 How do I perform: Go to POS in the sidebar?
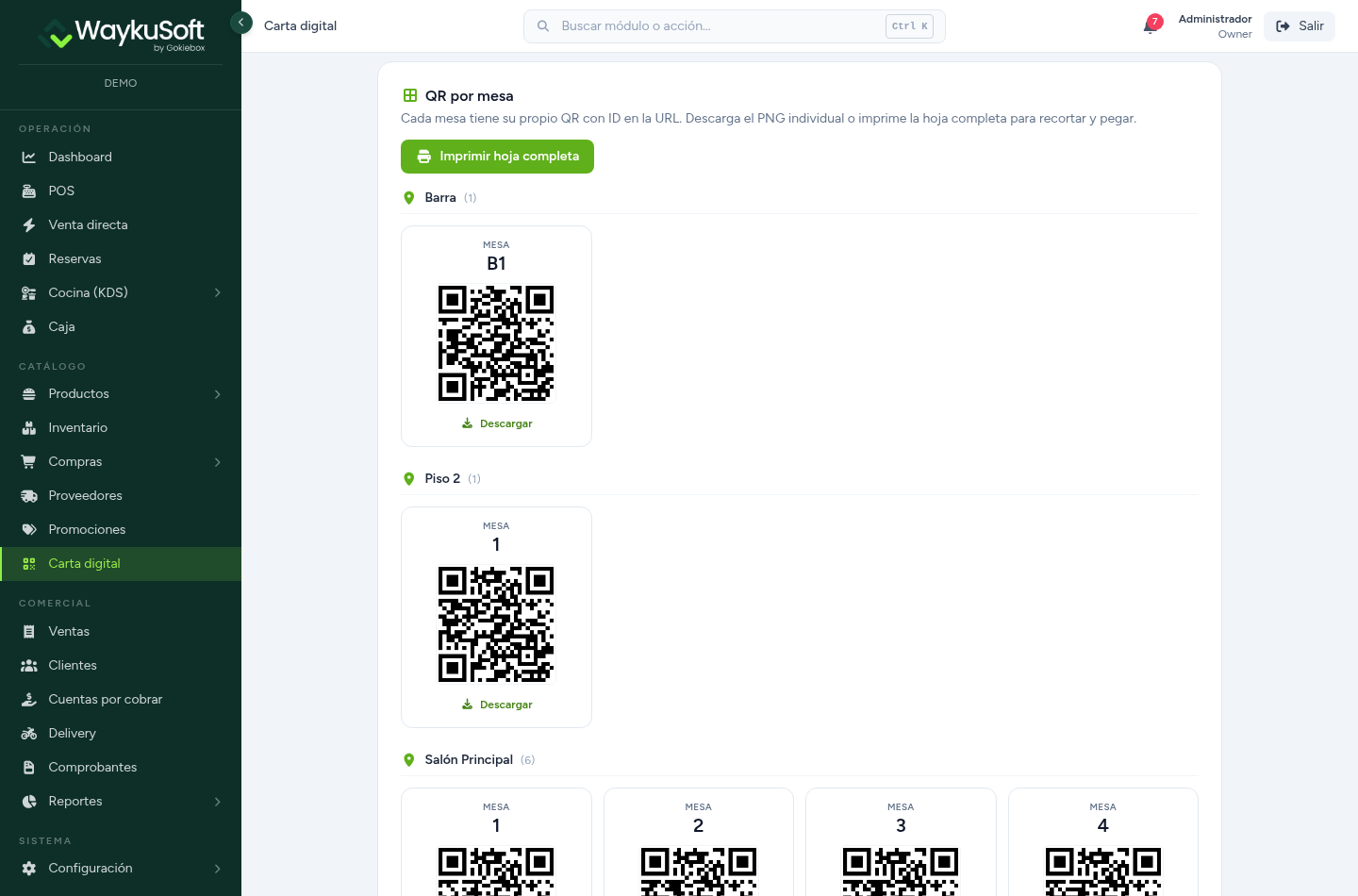click(x=121, y=191)
